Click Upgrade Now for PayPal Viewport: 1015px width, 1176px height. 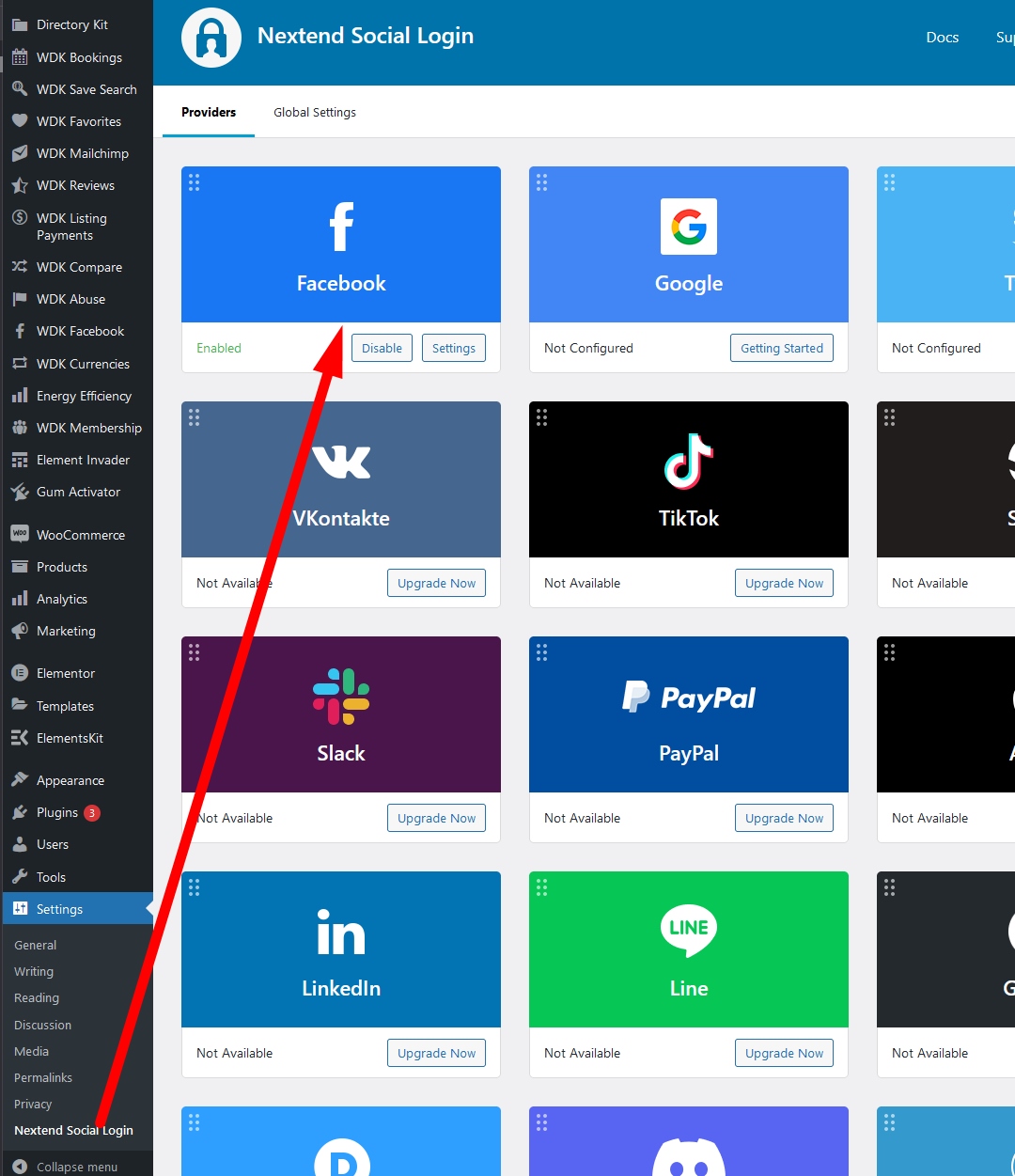[x=785, y=818]
